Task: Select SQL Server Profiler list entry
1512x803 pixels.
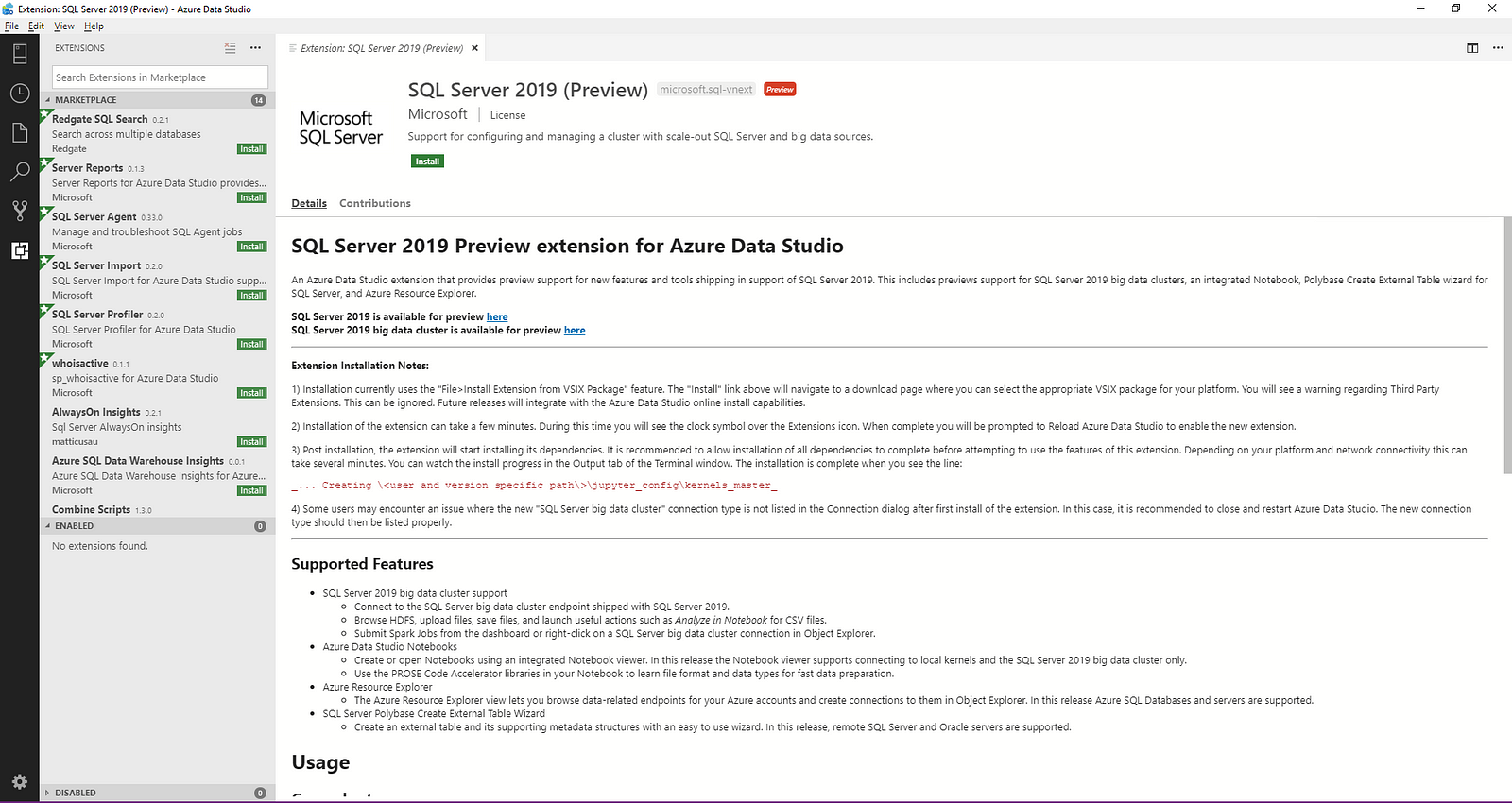Action: click(x=157, y=330)
